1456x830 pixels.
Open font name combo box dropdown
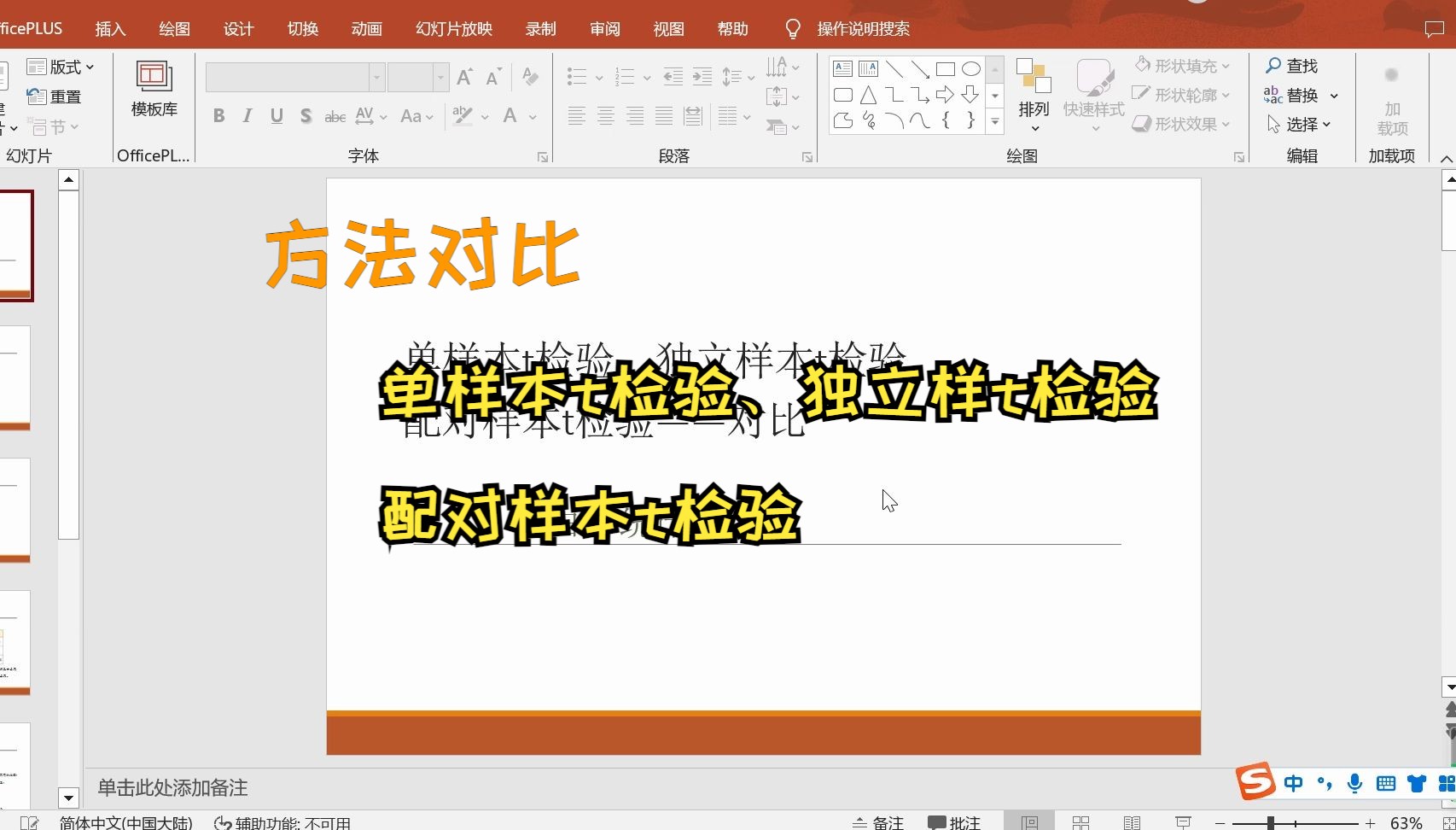pyautogui.click(x=376, y=78)
